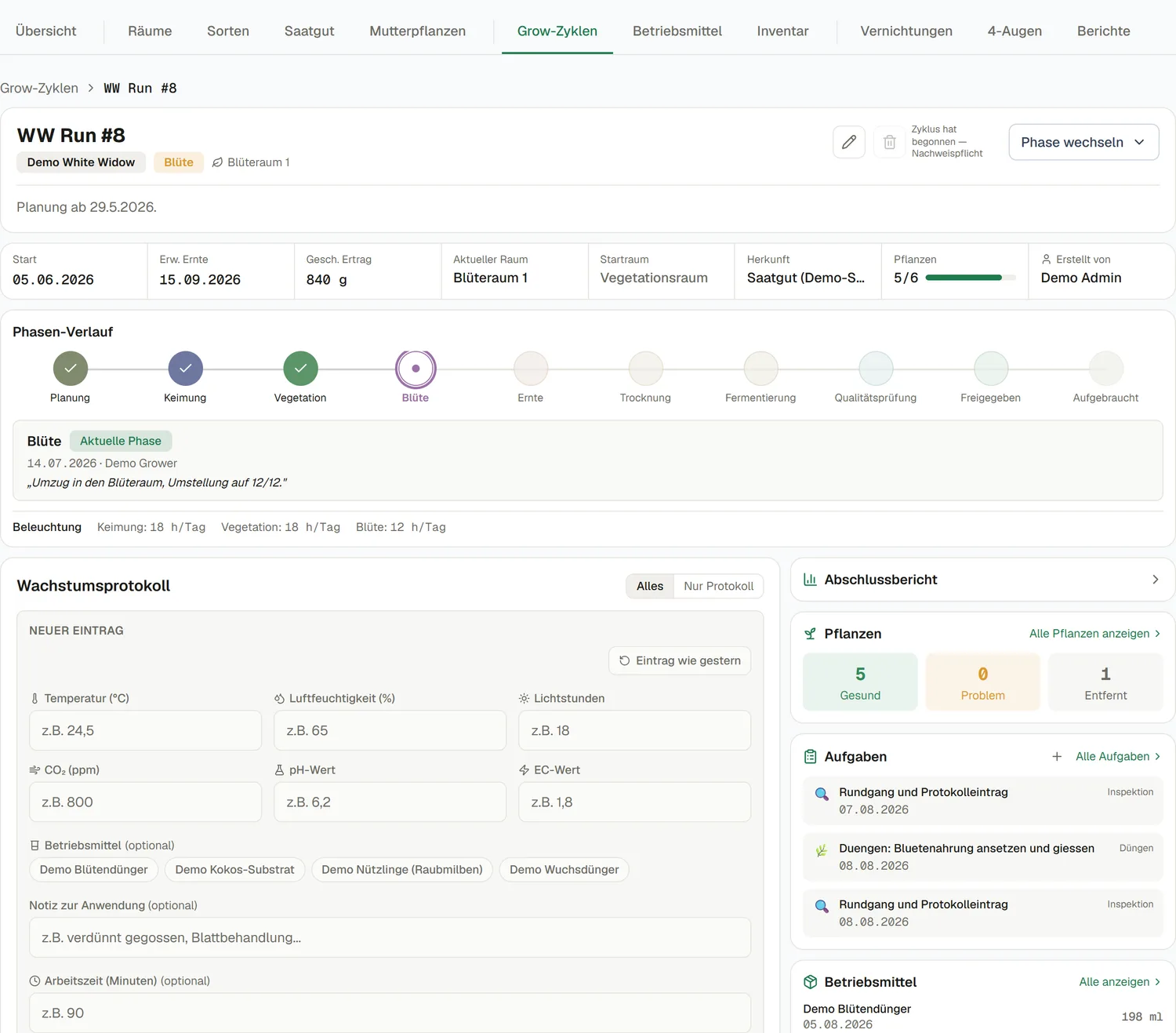1176x1033 pixels.
Task: Click the Freigegeben phase circle
Action: tap(991, 369)
